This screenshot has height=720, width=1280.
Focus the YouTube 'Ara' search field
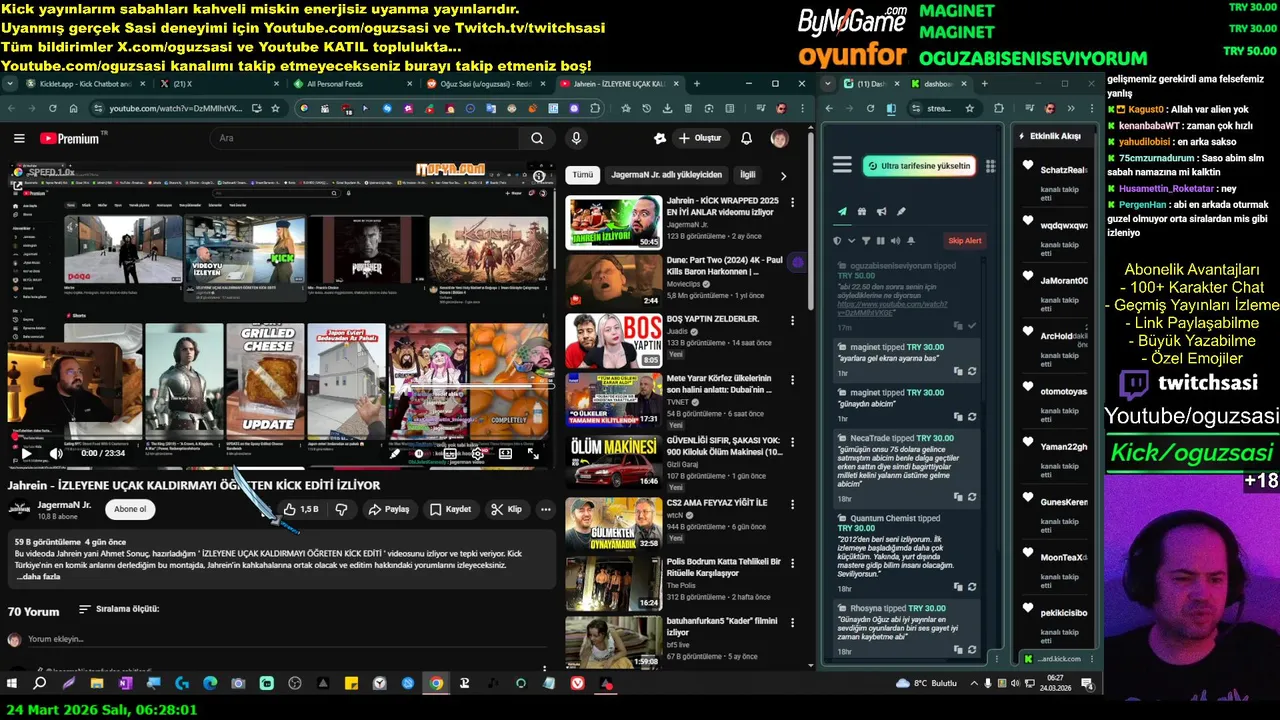coord(365,138)
